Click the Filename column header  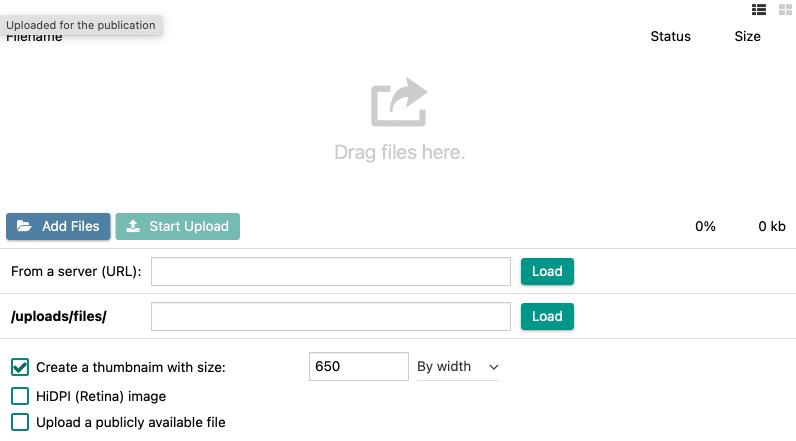coord(34,38)
